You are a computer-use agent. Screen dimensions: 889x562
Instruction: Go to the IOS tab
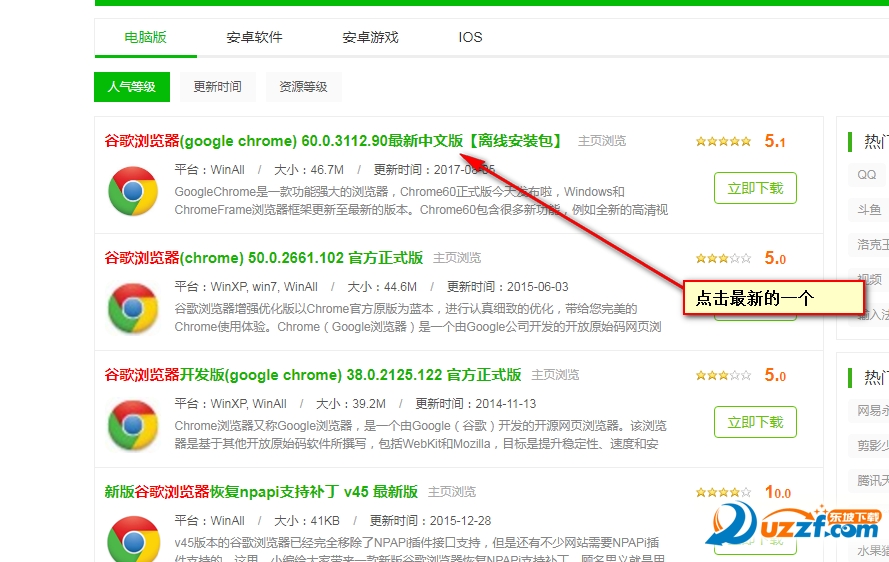470,38
